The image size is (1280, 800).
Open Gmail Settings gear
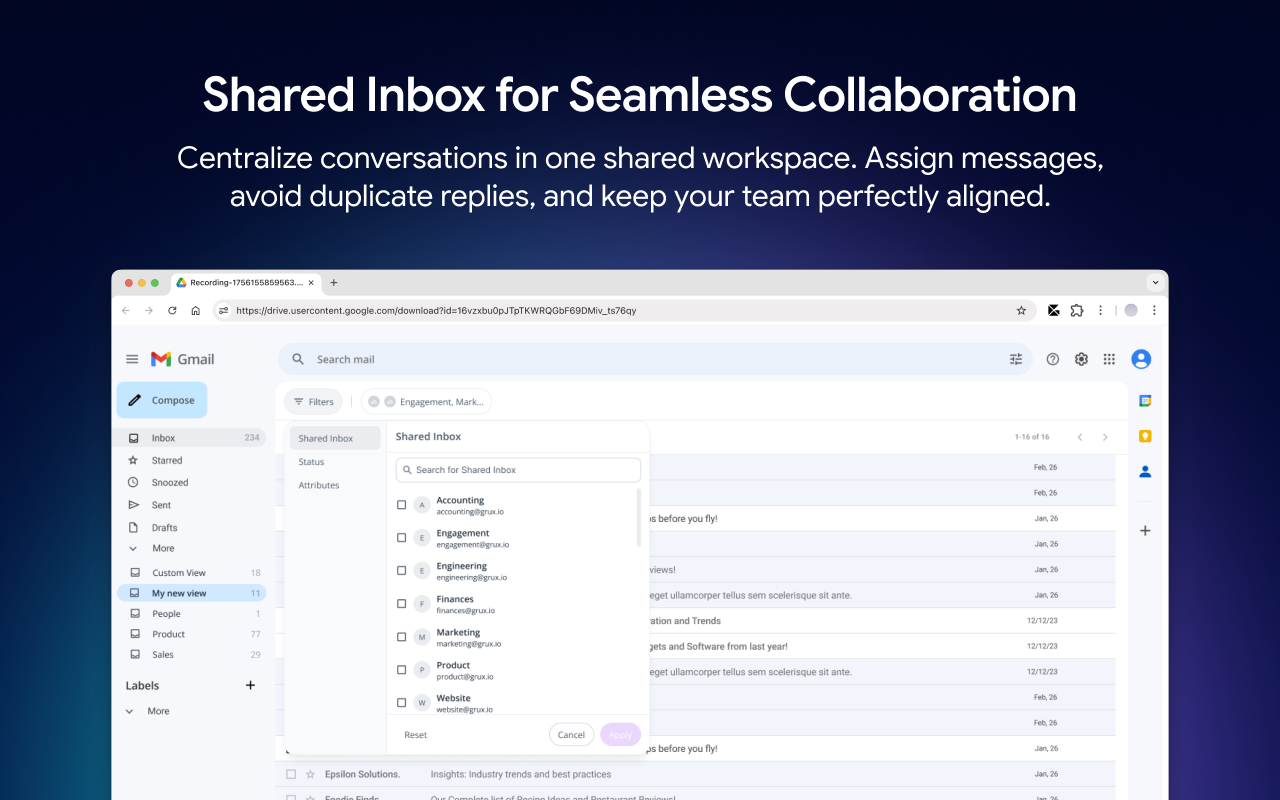coord(1081,359)
